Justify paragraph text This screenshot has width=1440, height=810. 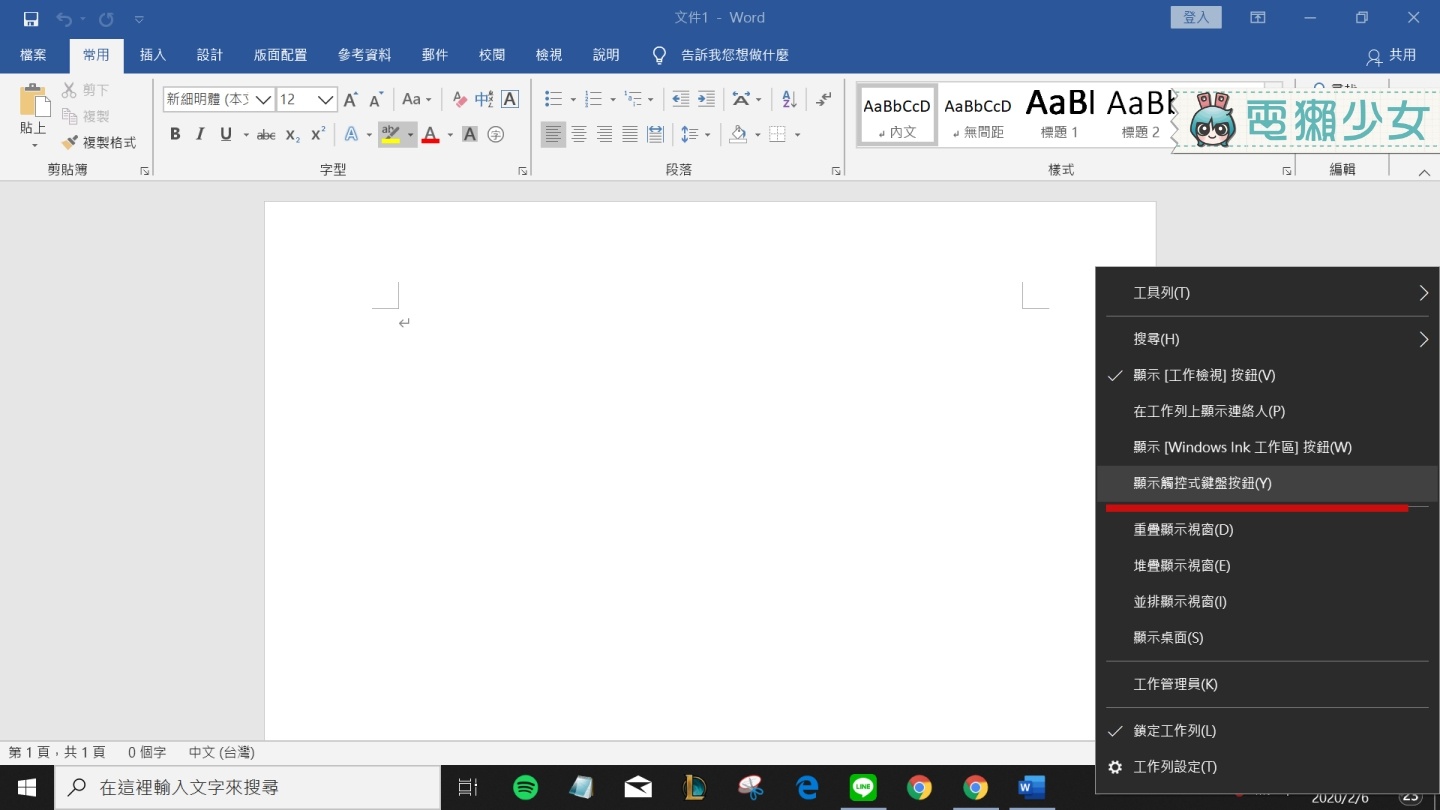pyautogui.click(x=629, y=134)
